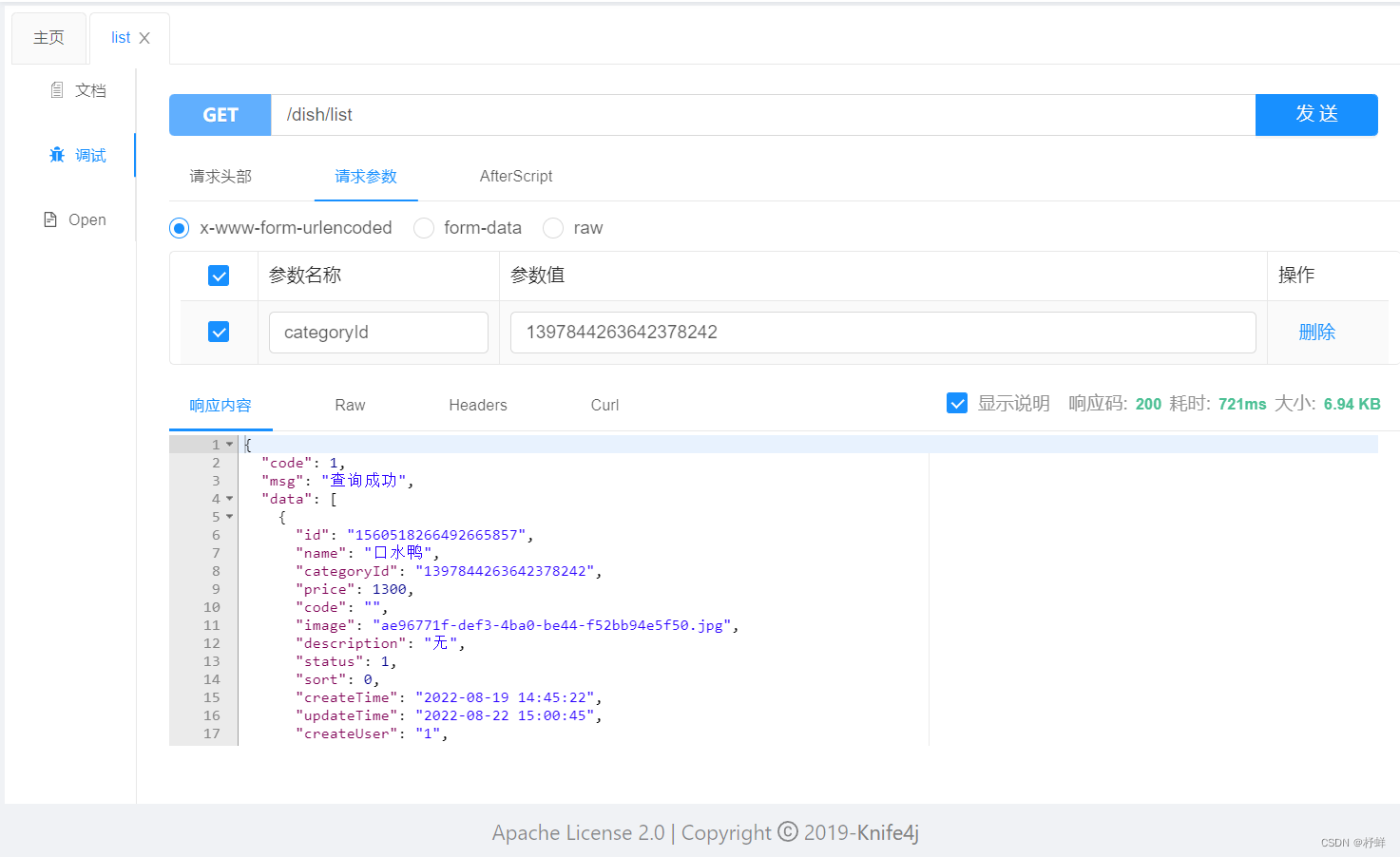Screen dimensions: 1400x857
Task: Click the Apache License 2.0 footer text
Action: 579,833
